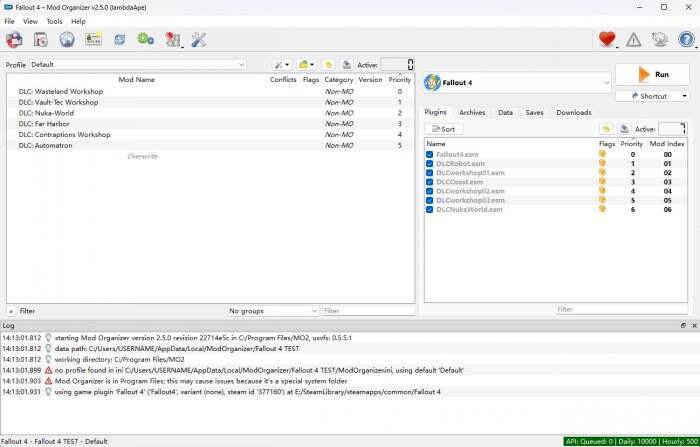Click the Shortcut button
Viewport: 700px width, 447px height.
click(x=648, y=96)
